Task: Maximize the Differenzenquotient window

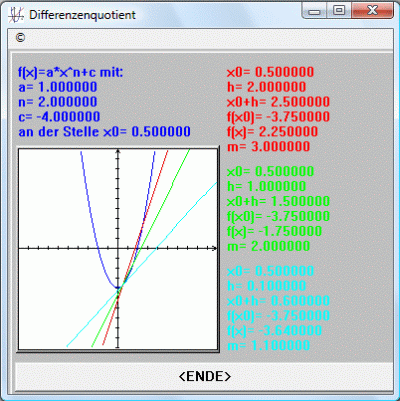Action: pos(339,11)
